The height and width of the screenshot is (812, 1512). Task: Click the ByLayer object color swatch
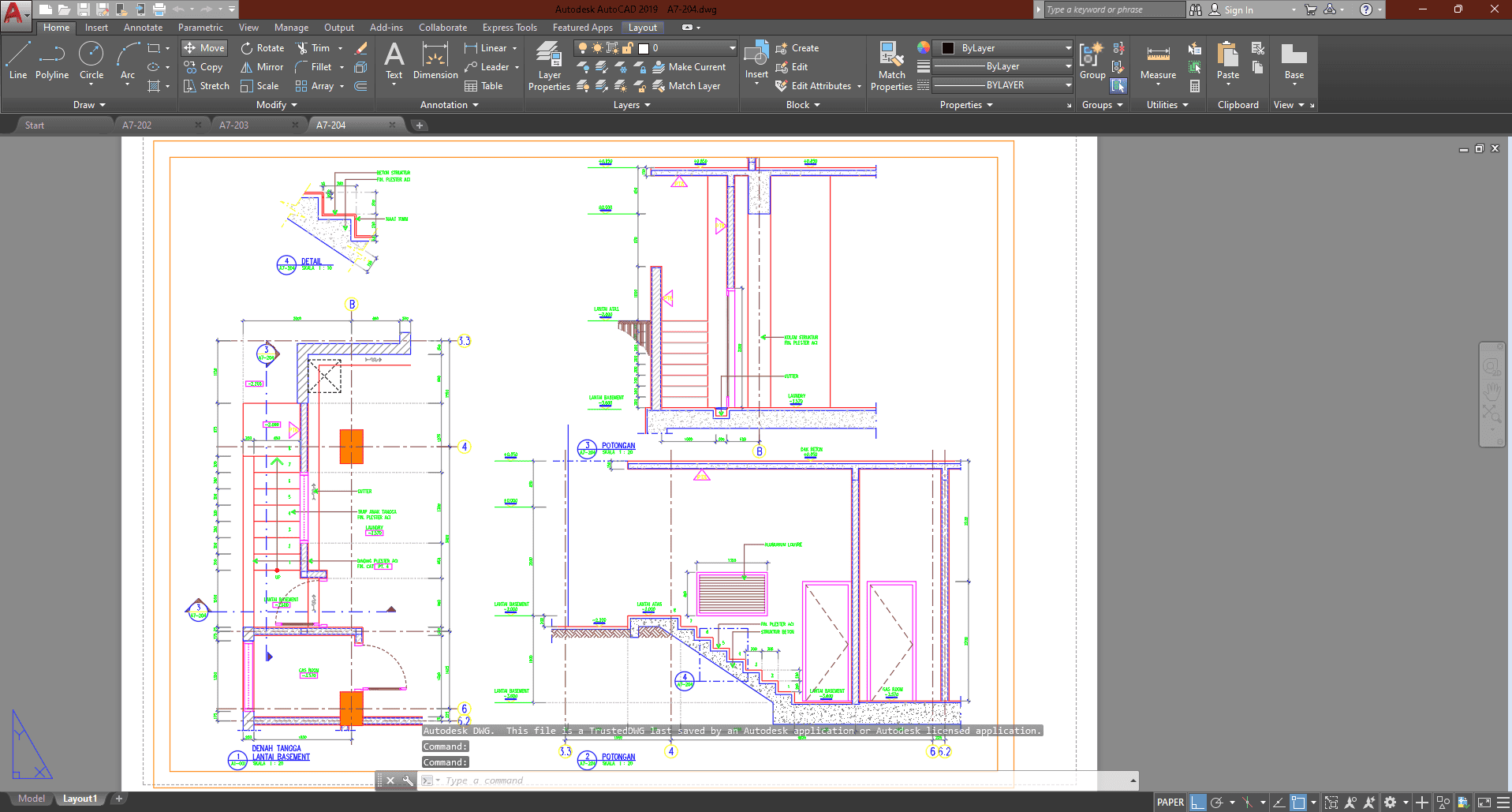[948, 48]
